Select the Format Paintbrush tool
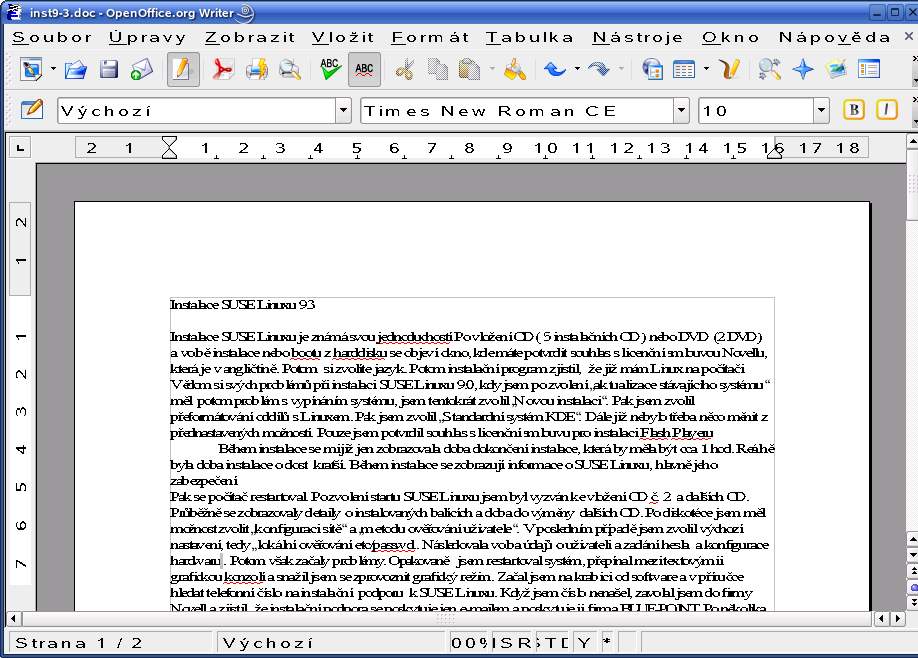This screenshot has height=658, width=918. (515, 69)
